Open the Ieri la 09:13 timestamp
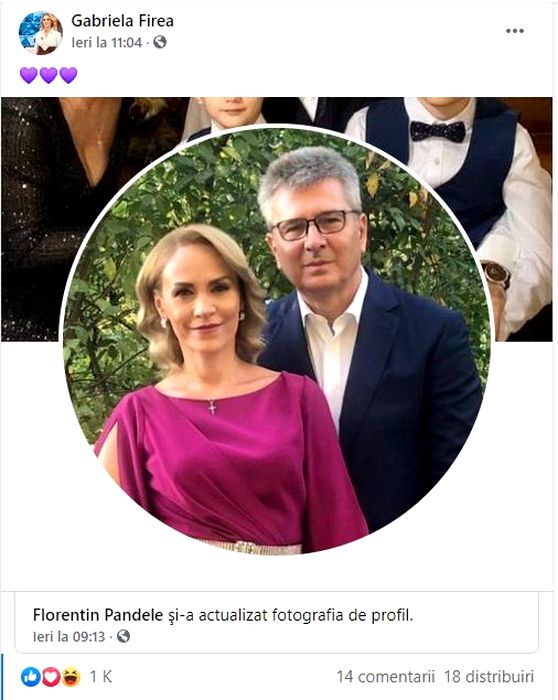 click(x=69, y=636)
